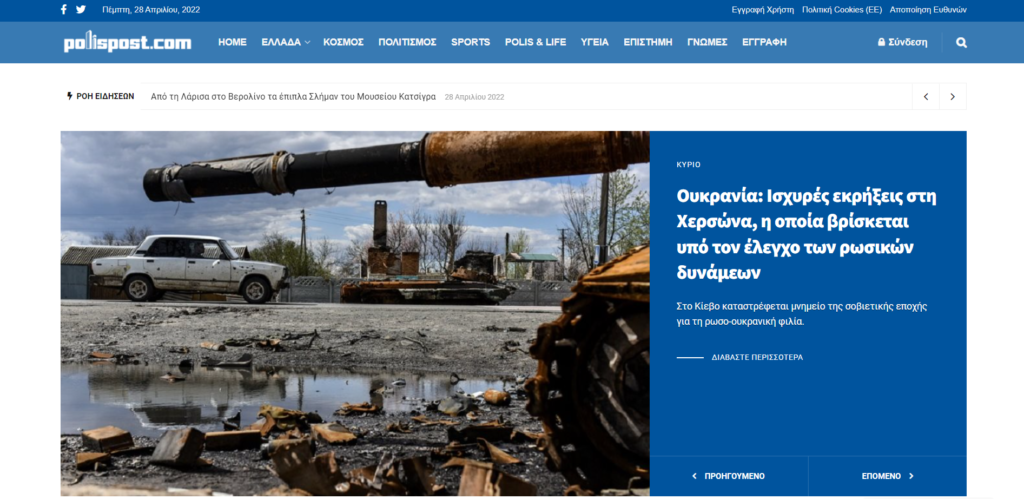Show next news ticker item
Viewport: 1024px width, 499px height.
(952, 97)
